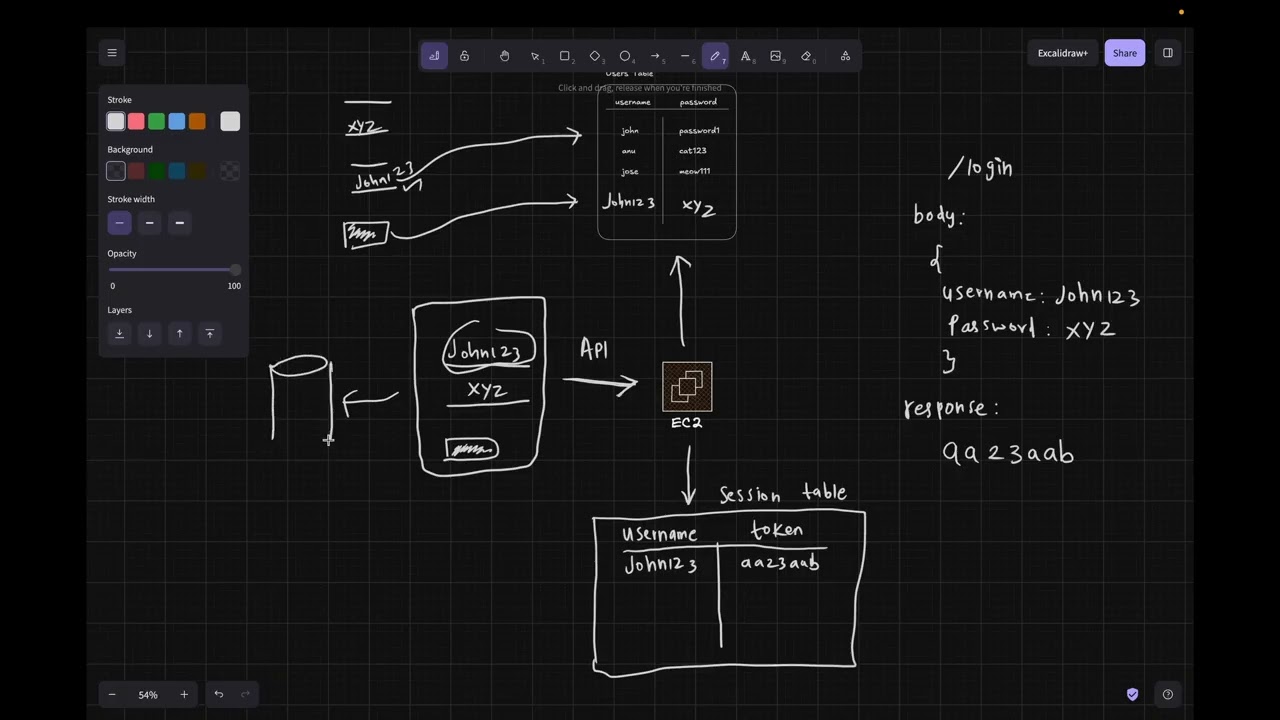Click the "response :" handwritten text
The height and width of the screenshot is (720, 1280).
click(x=951, y=408)
